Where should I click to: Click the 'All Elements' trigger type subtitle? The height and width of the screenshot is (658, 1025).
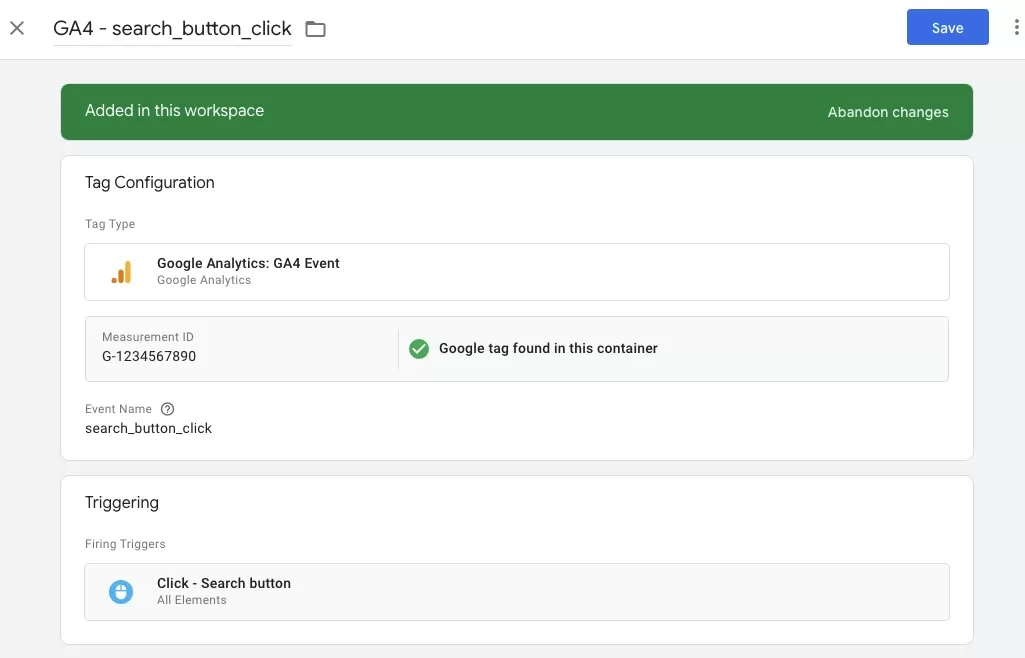(x=192, y=600)
